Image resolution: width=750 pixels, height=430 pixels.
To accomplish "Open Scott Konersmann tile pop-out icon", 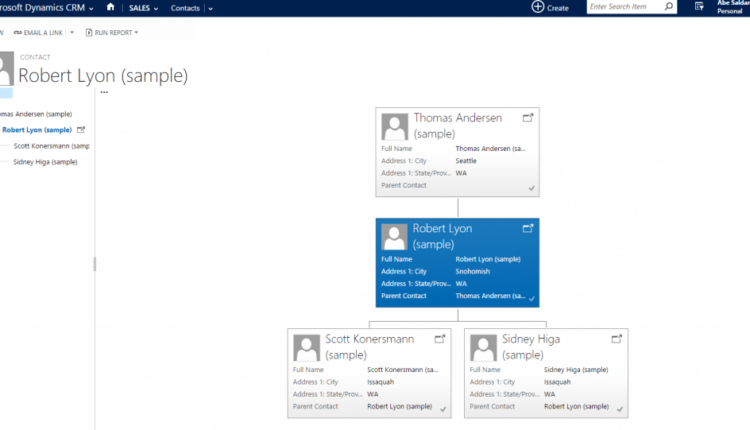I will (x=439, y=339).
